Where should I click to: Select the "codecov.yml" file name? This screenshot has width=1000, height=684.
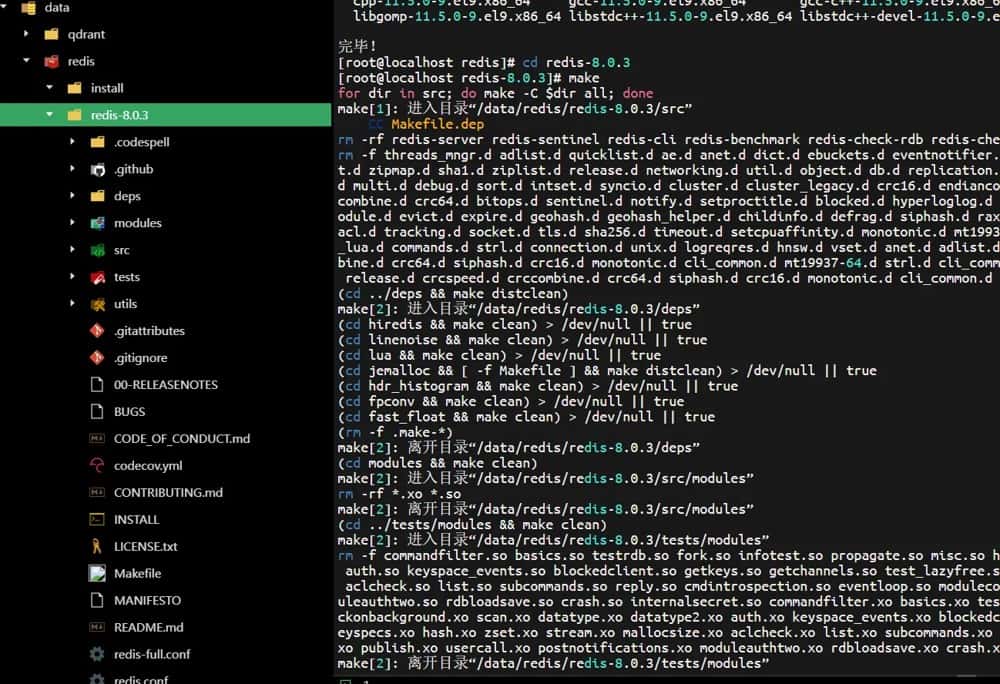(x=148, y=466)
